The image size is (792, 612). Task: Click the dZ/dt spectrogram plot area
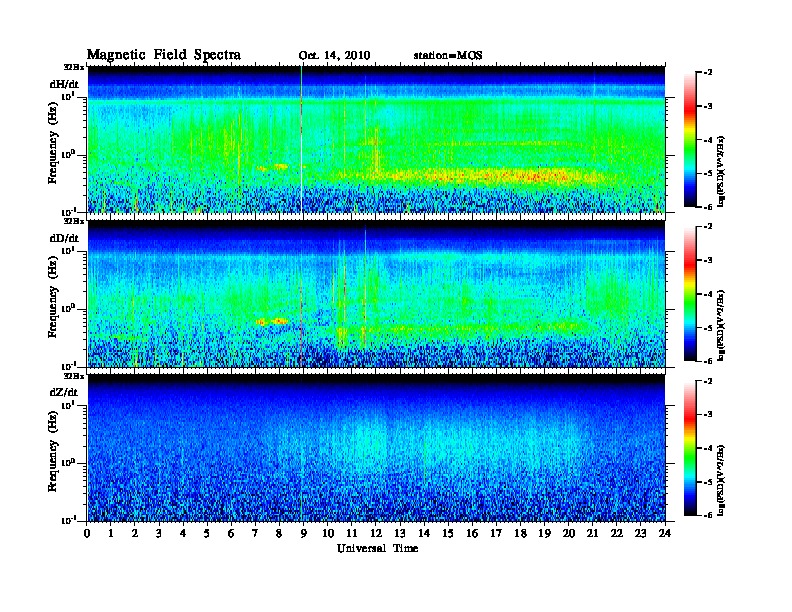point(376,448)
